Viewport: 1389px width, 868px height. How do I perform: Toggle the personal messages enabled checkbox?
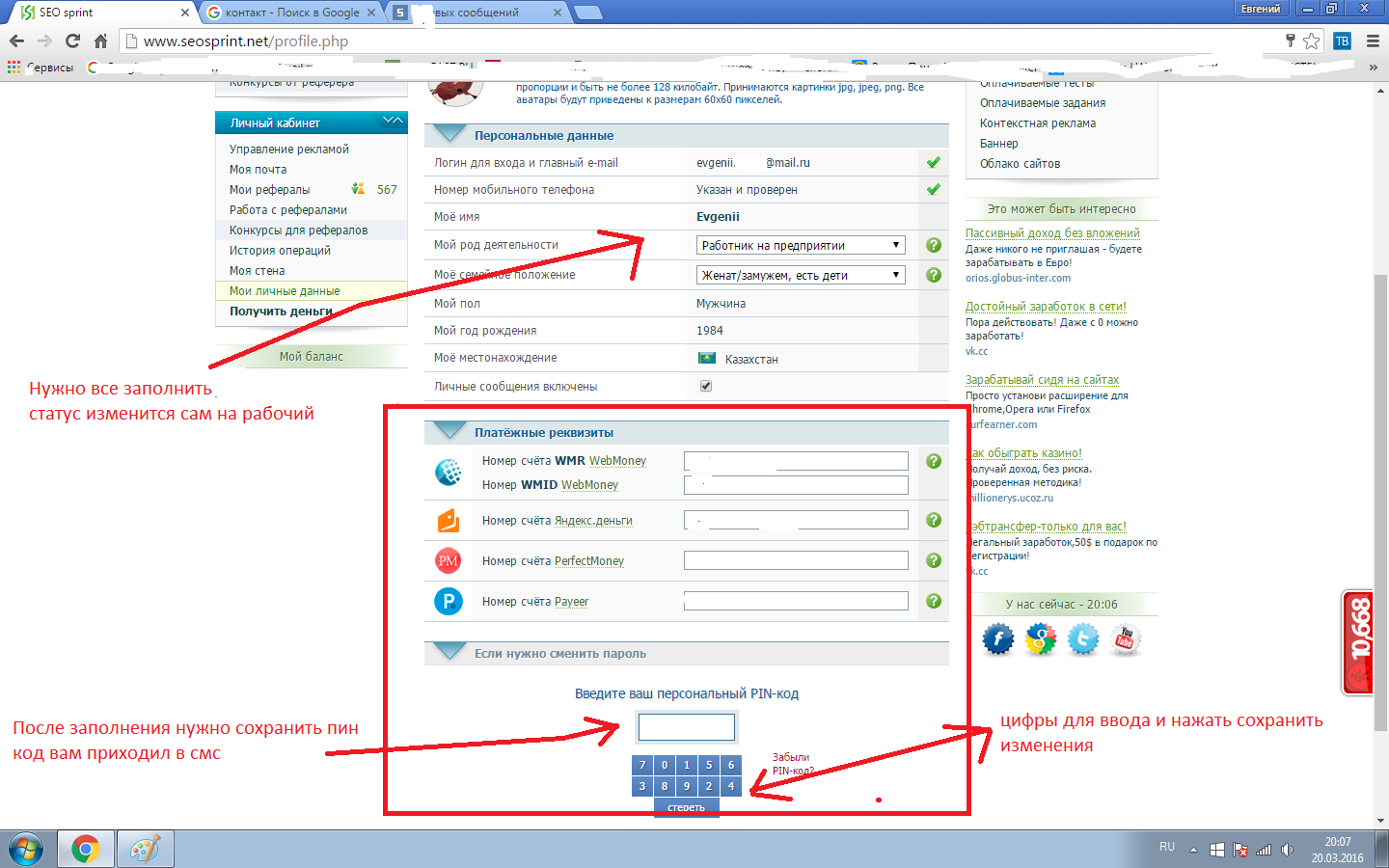tap(706, 386)
